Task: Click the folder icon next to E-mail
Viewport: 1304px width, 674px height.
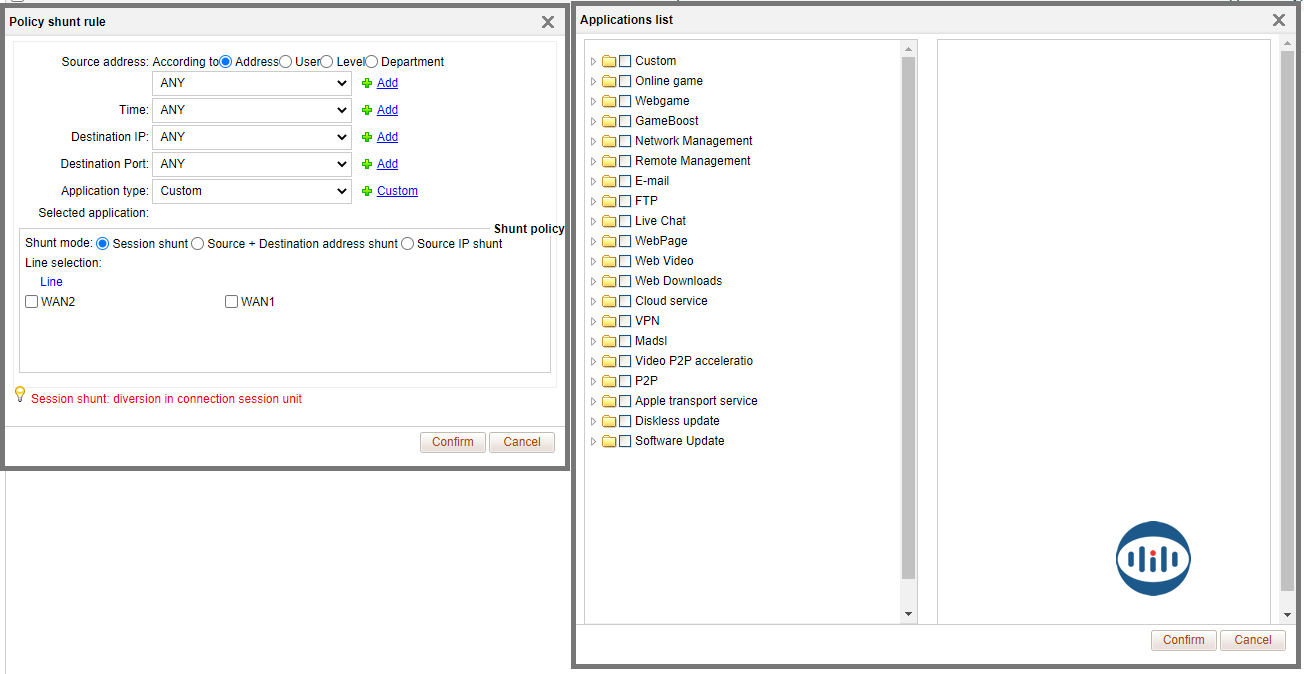Action: 609,181
